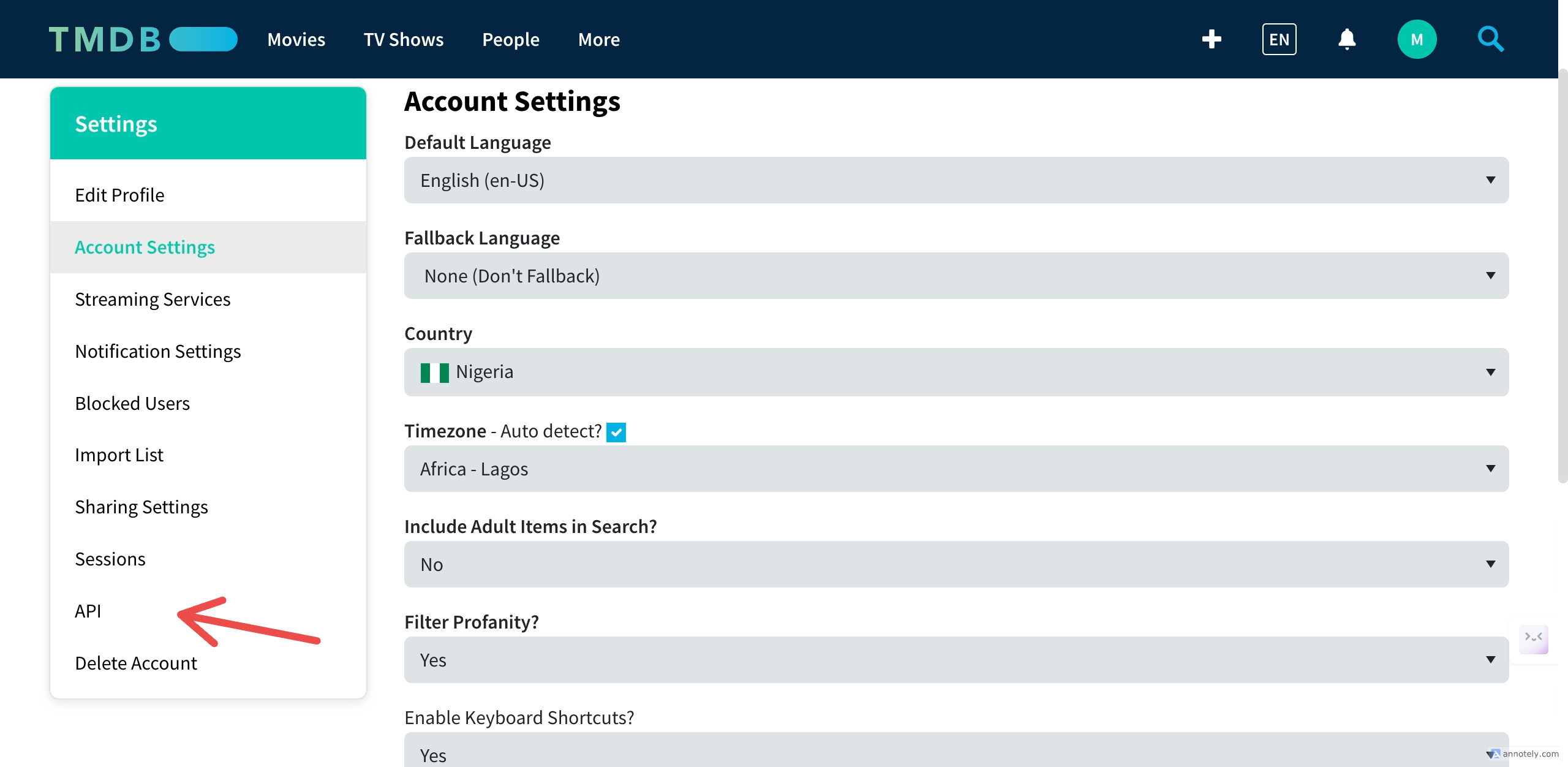Click the page's vertical scrollbar
The height and width of the screenshot is (767, 1568).
click(x=1562, y=276)
